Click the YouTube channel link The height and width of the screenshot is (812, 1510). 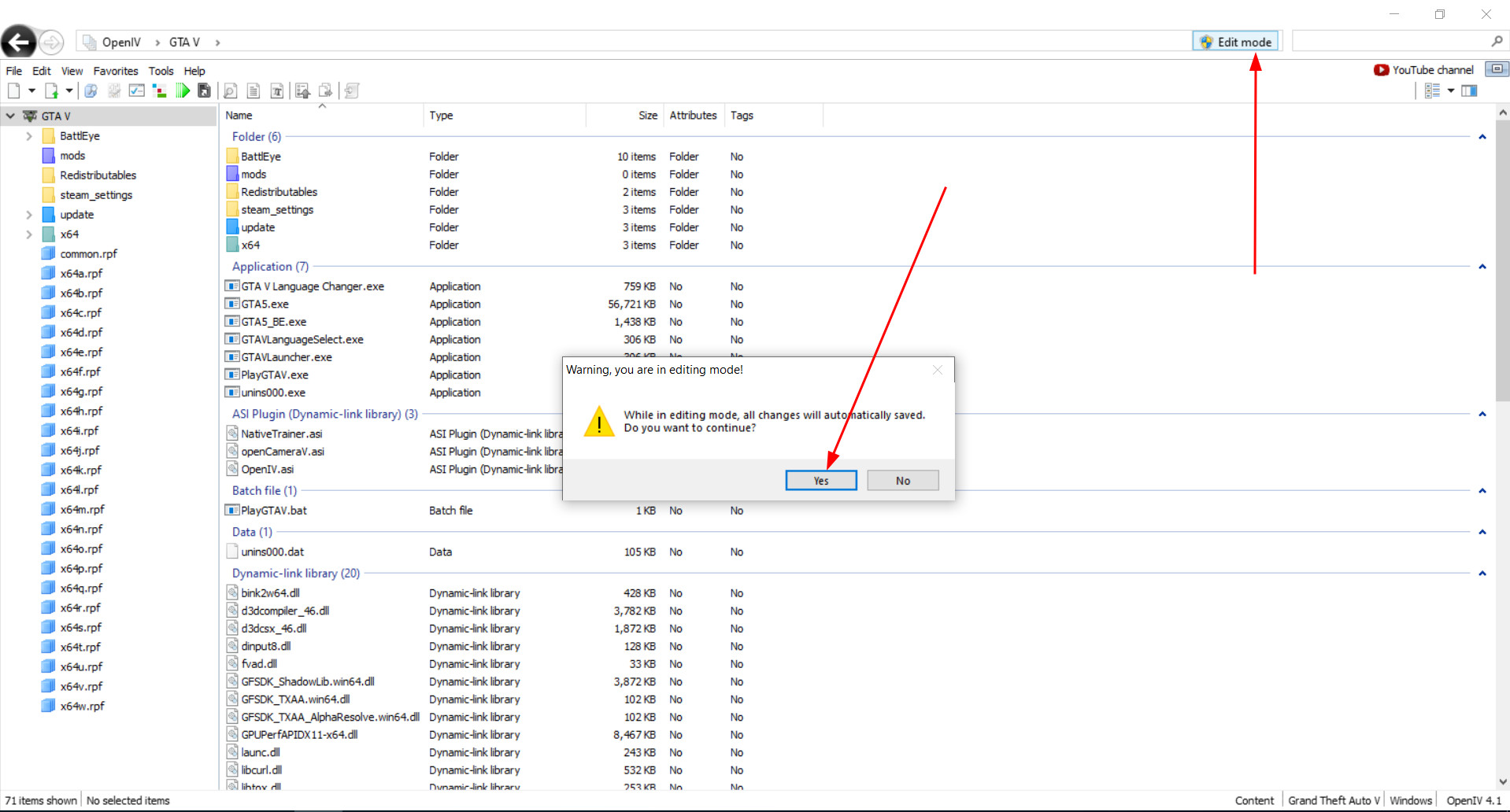click(x=1423, y=70)
